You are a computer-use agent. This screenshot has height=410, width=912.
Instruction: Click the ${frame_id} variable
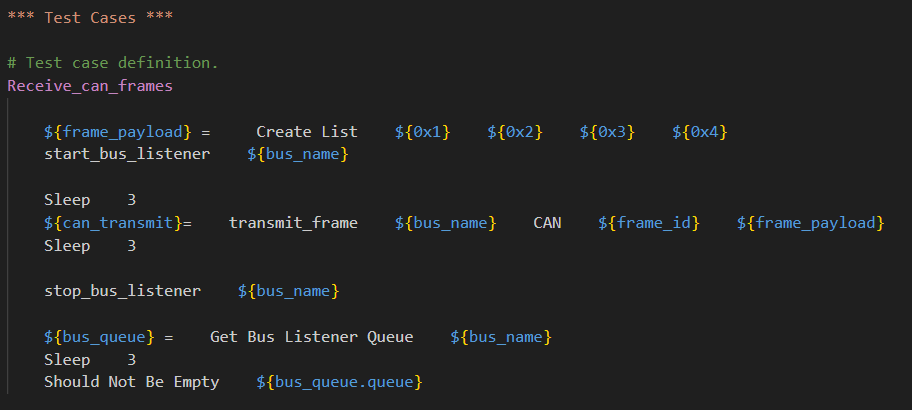(x=648, y=223)
